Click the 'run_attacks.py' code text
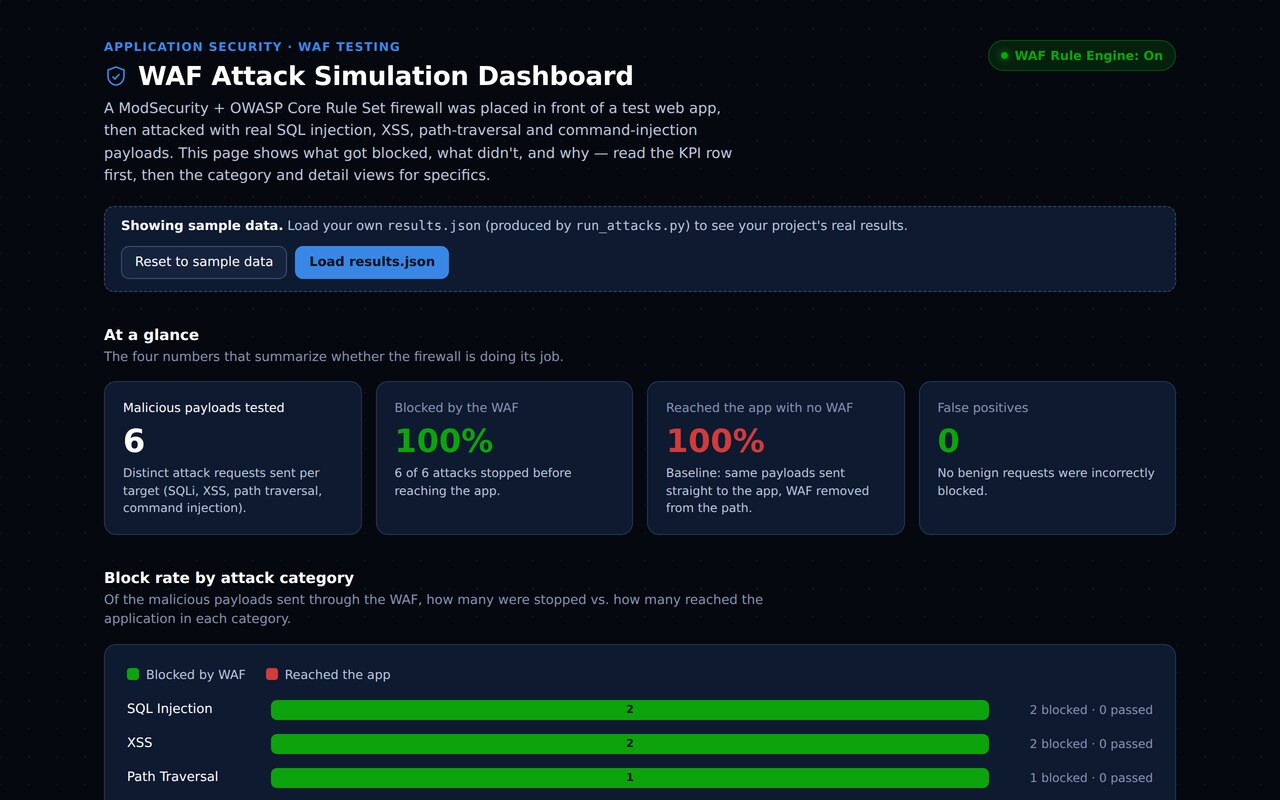1280x800 pixels. click(x=632, y=226)
